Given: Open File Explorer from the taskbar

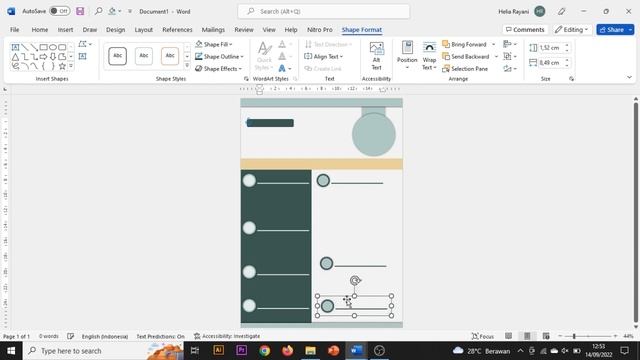Looking at the screenshot, I should point(311,351).
